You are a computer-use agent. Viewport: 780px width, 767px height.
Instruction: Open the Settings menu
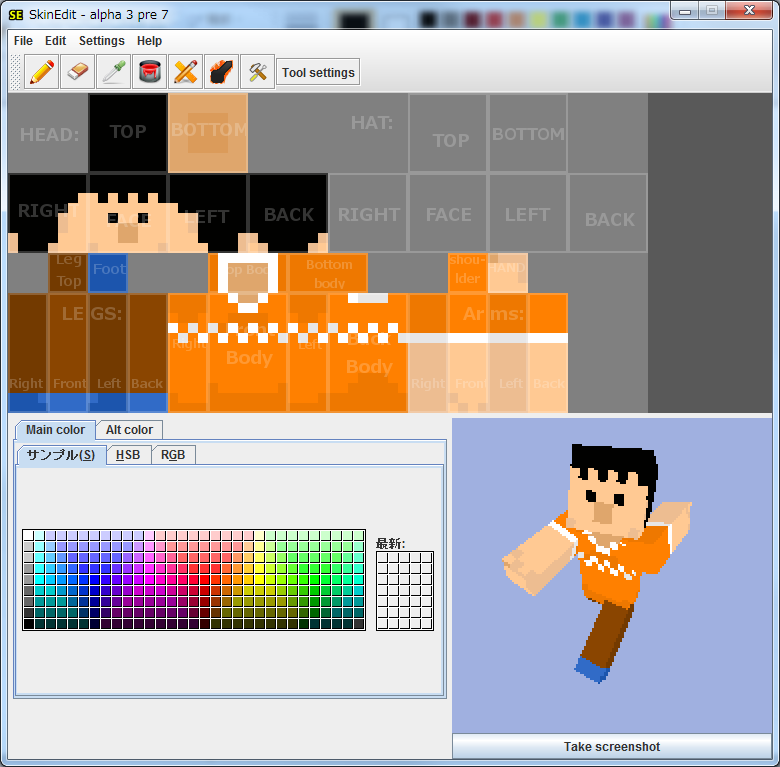tap(101, 41)
